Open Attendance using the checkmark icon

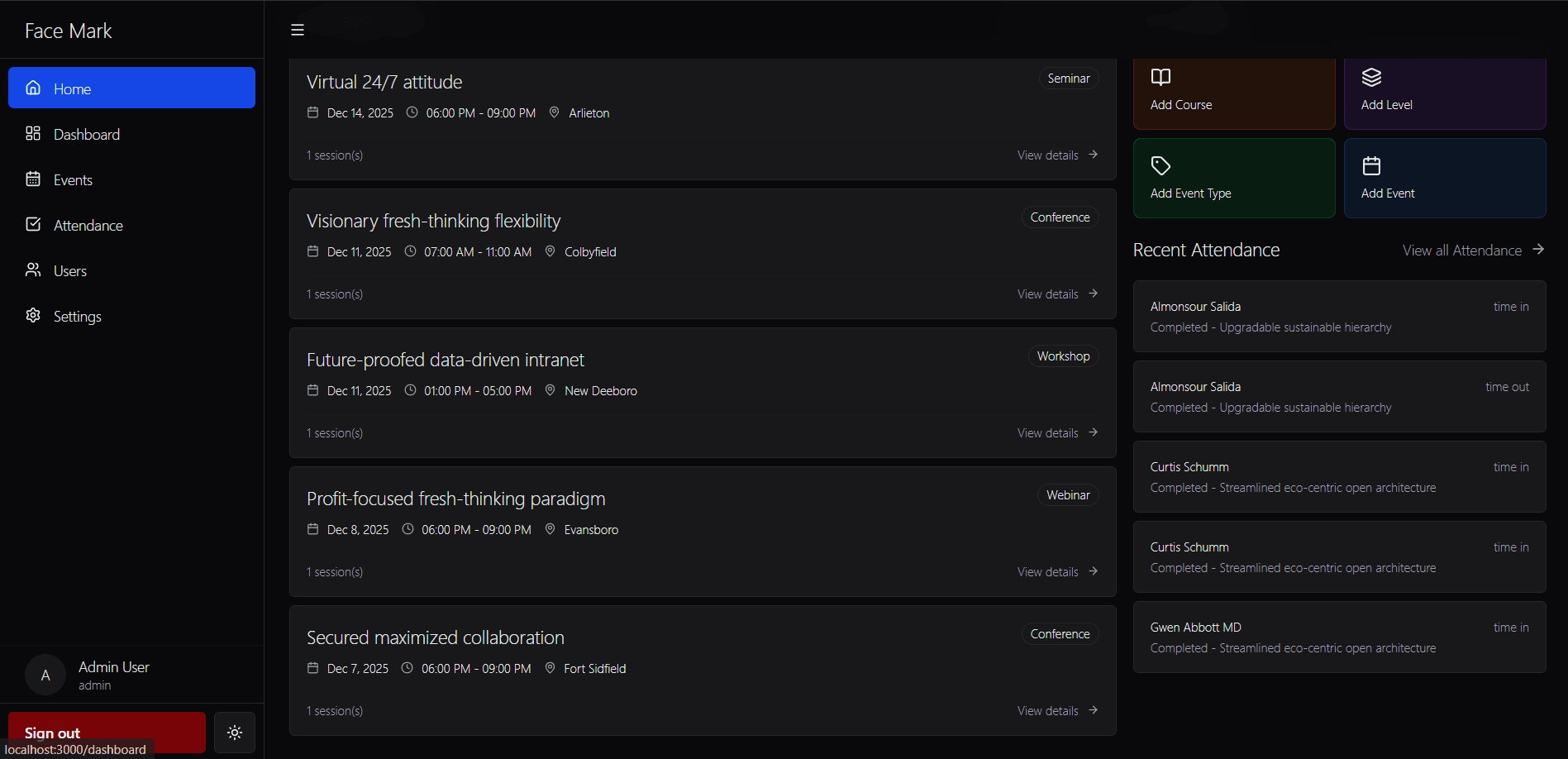[33, 224]
